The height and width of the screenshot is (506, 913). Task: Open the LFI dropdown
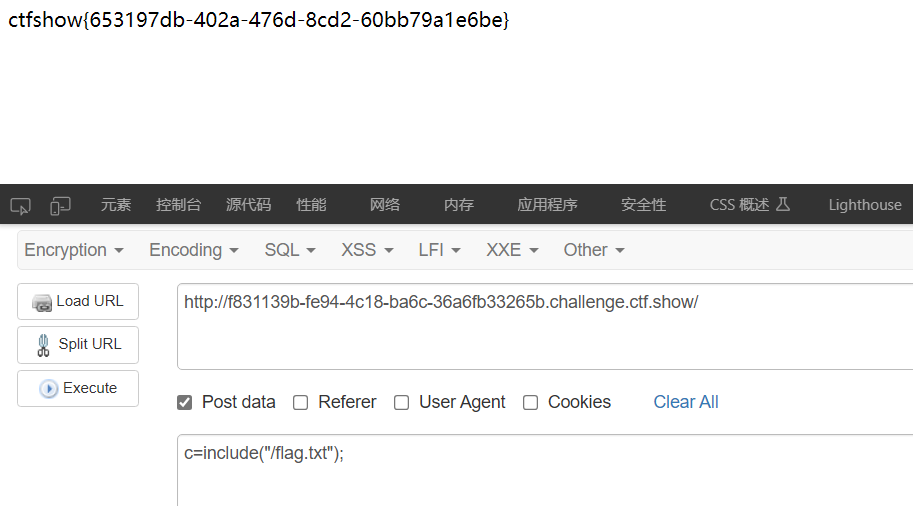click(x=440, y=250)
